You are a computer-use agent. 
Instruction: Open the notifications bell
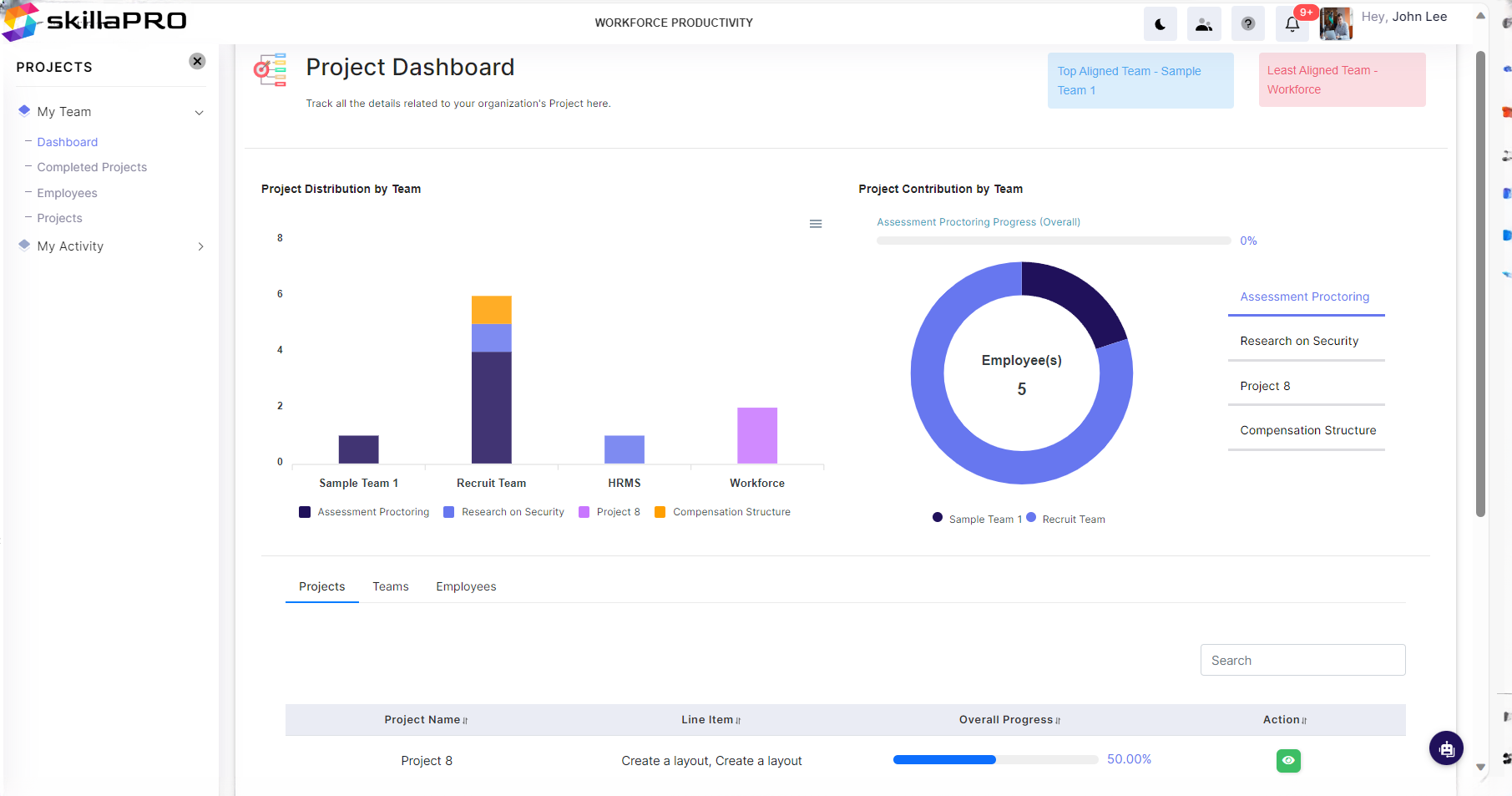click(x=1292, y=24)
